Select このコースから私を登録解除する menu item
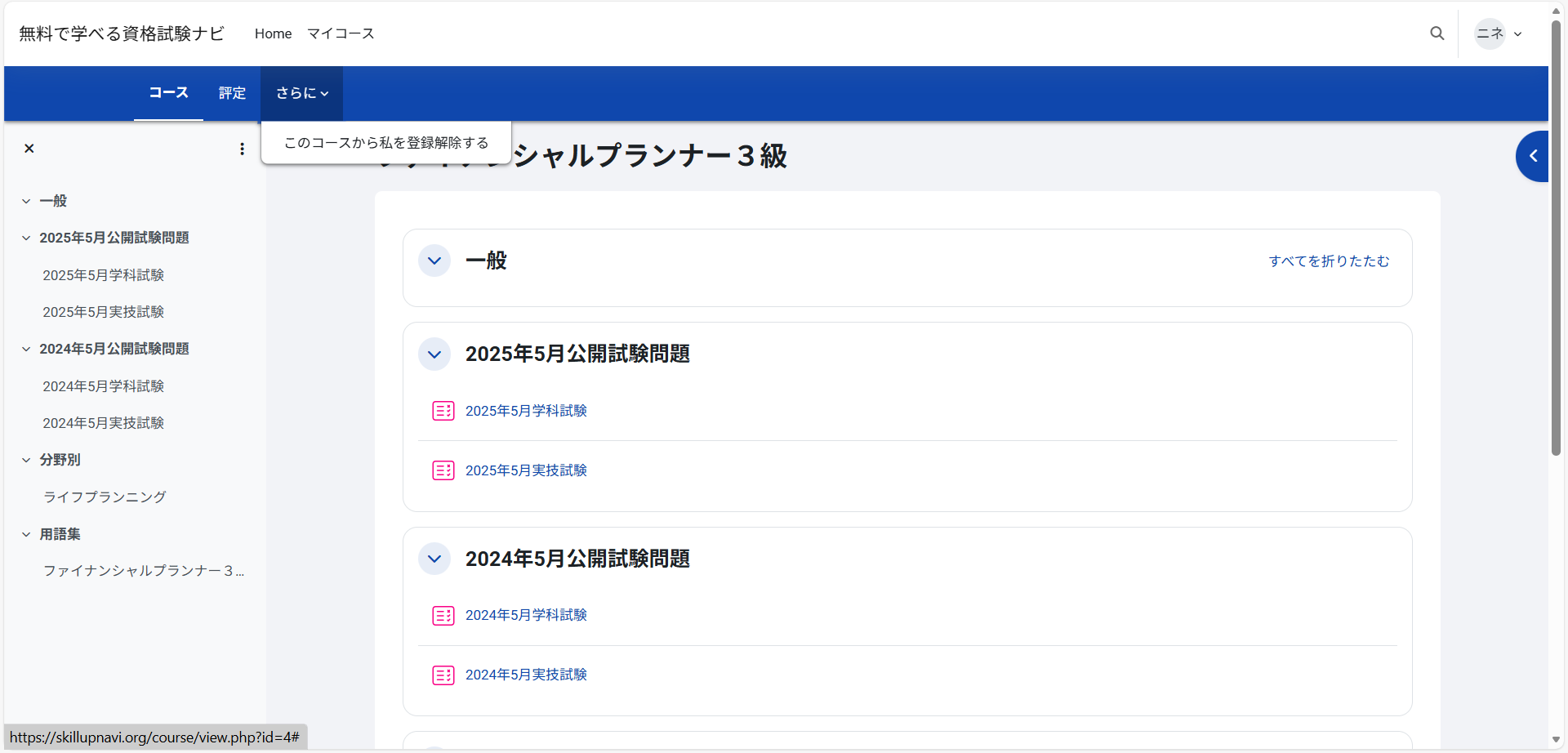Image resolution: width=1568 pixels, height=753 pixels. click(386, 143)
